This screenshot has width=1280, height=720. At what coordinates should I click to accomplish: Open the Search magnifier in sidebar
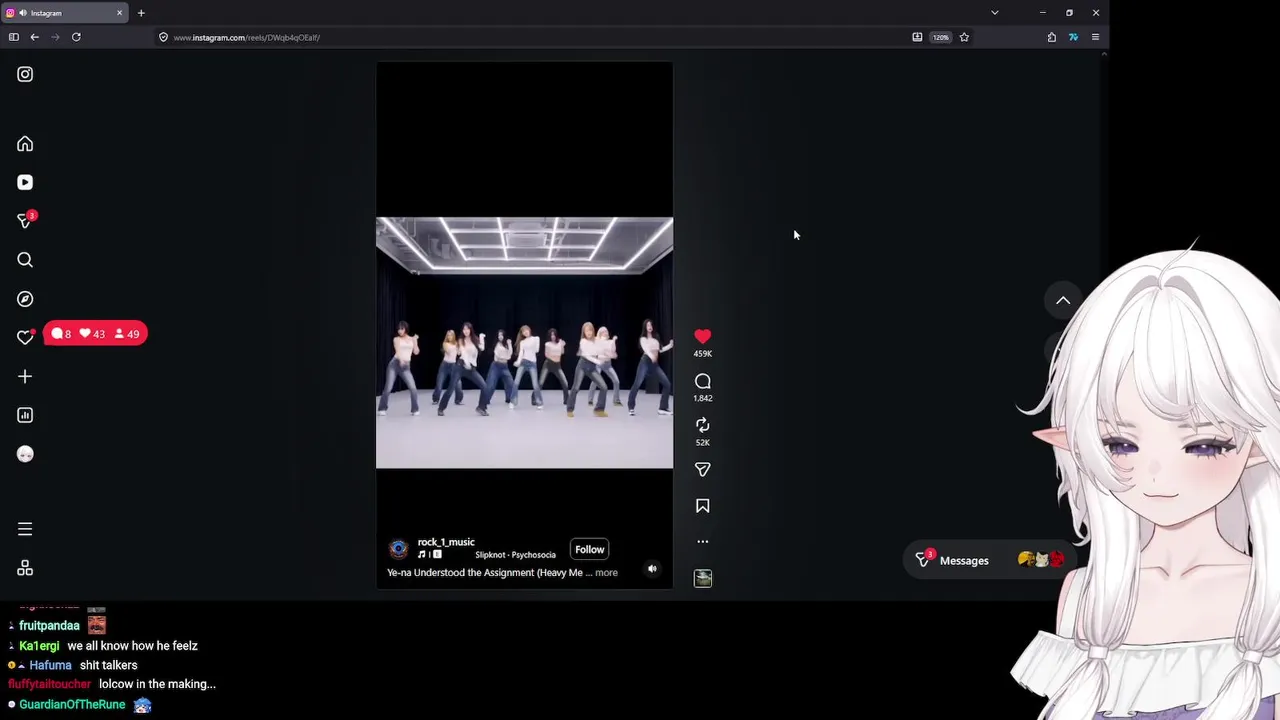[25, 260]
